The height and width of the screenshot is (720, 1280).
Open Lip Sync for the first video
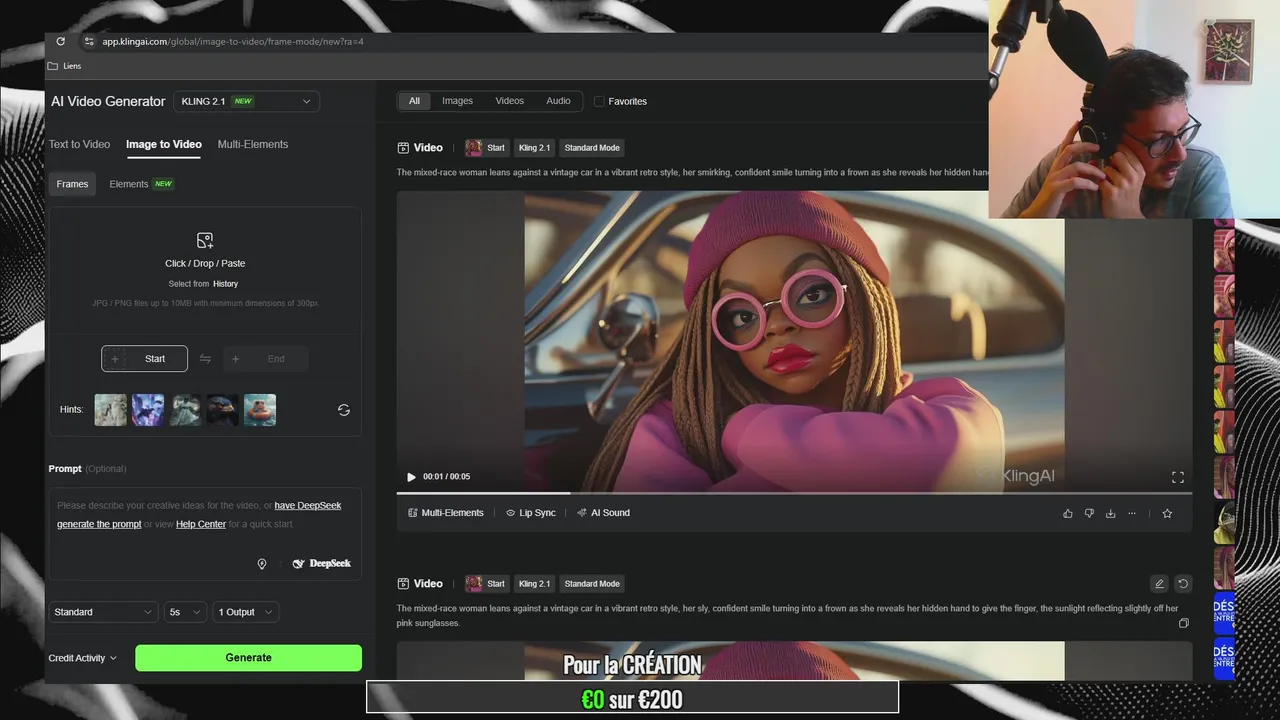530,513
